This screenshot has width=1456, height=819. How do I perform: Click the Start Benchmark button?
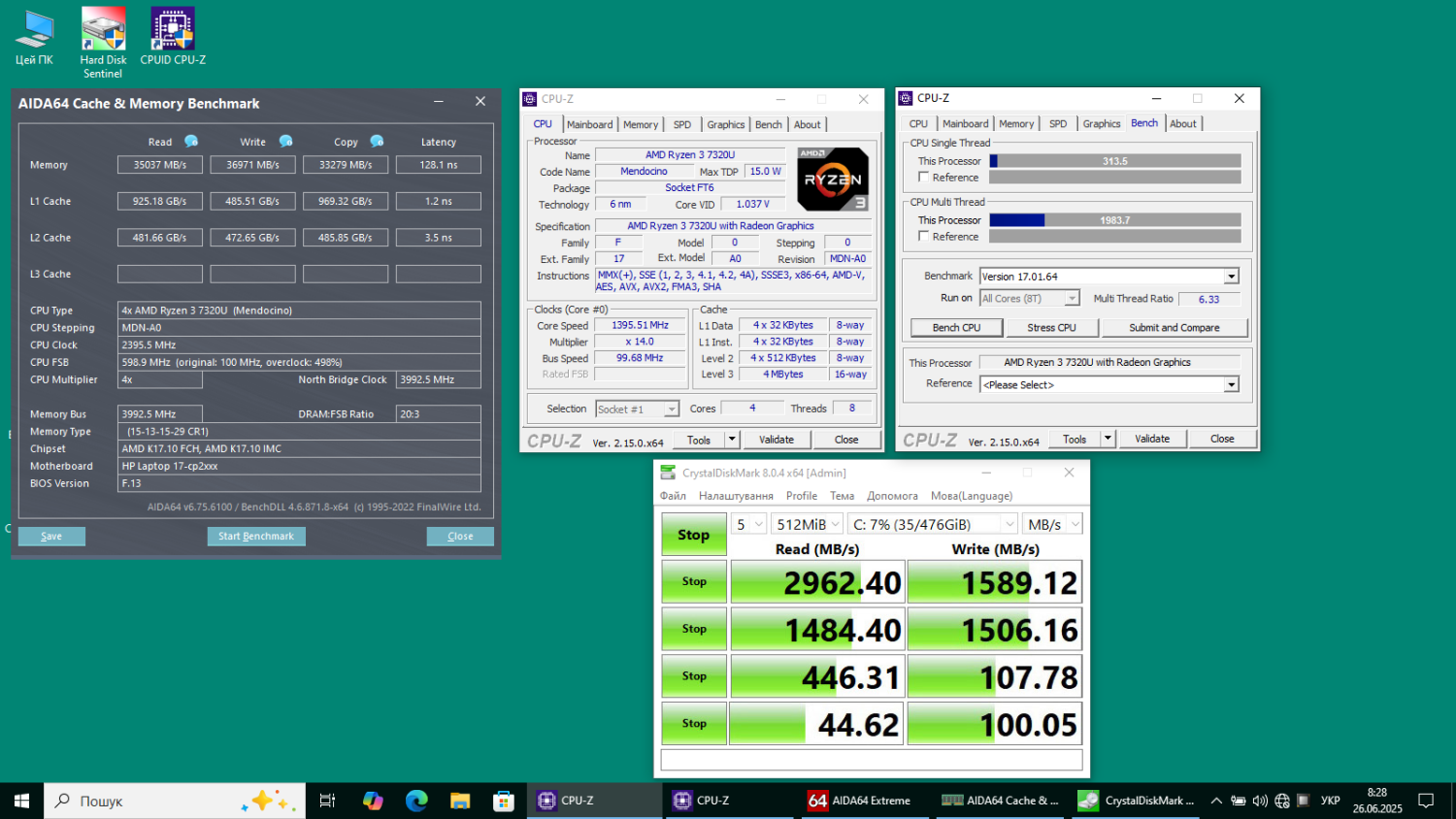tap(256, 536)
